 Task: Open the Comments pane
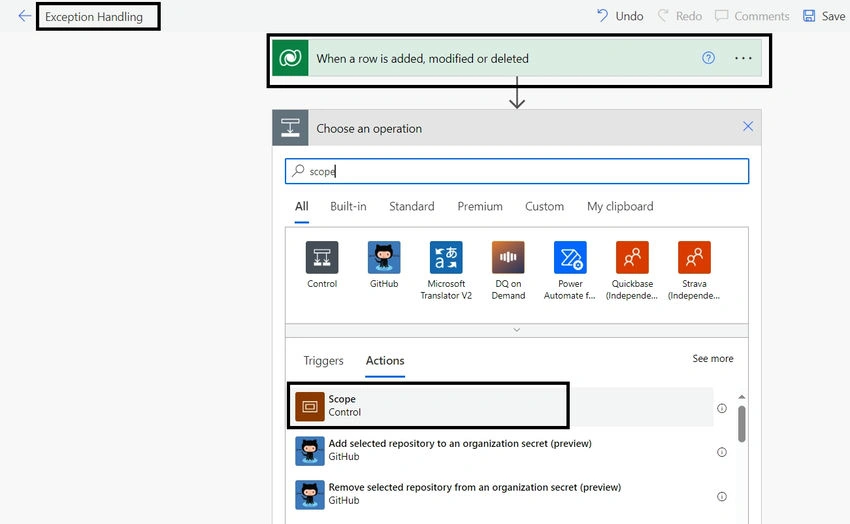[752, 16]
